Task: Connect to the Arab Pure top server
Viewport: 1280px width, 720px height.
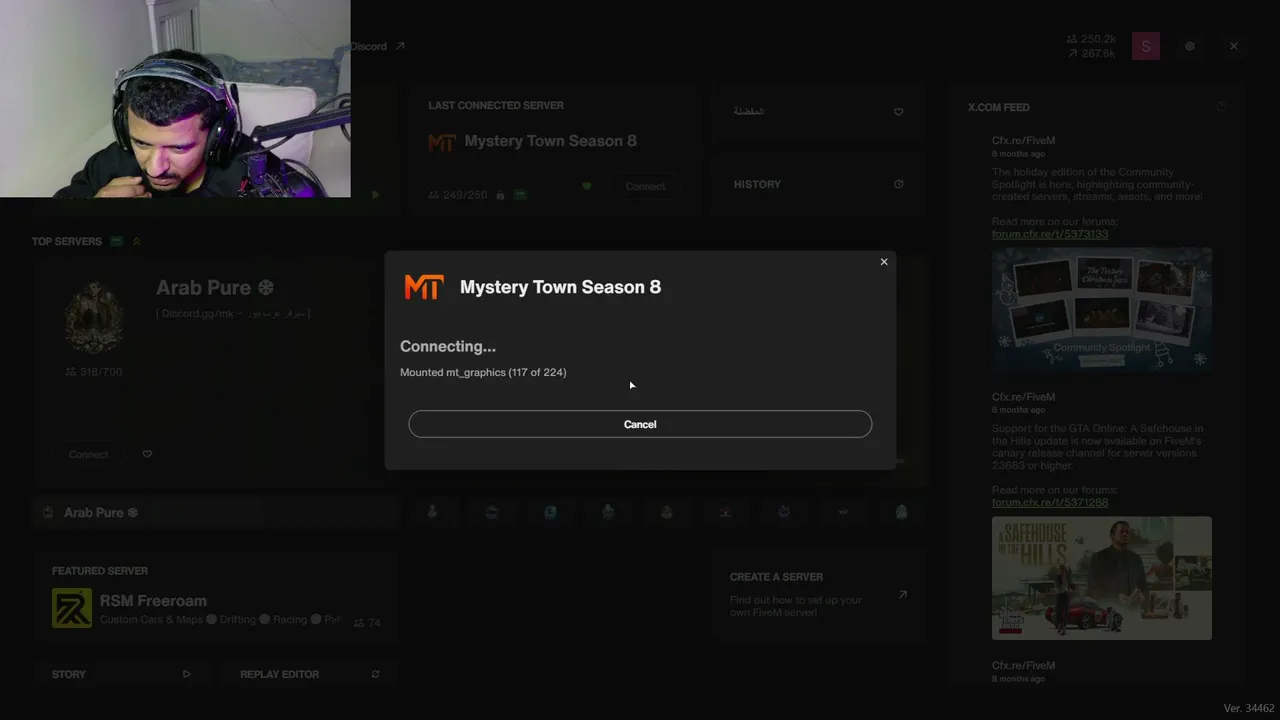Action: pyautogui.click(x=88, y=454)
